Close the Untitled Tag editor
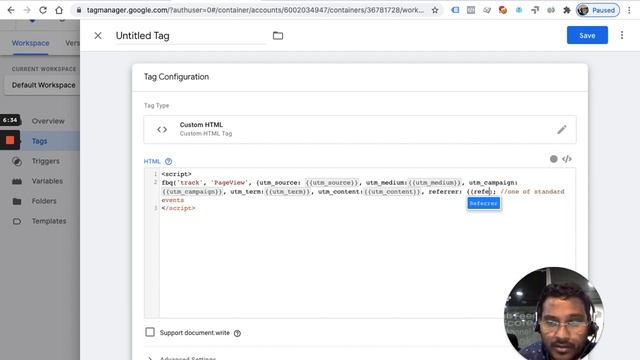Screen dimensions: 640x360 click(98, 36)
